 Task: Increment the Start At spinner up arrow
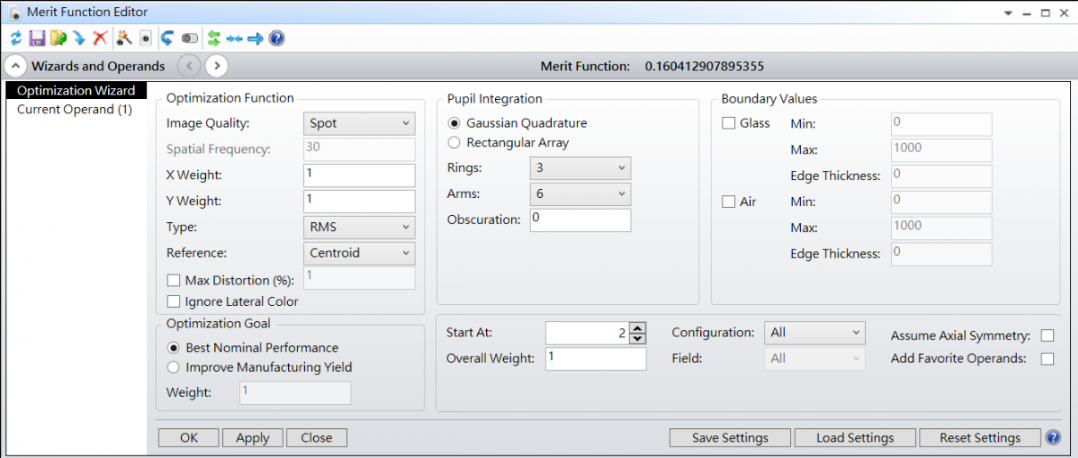tap(639, 327)
